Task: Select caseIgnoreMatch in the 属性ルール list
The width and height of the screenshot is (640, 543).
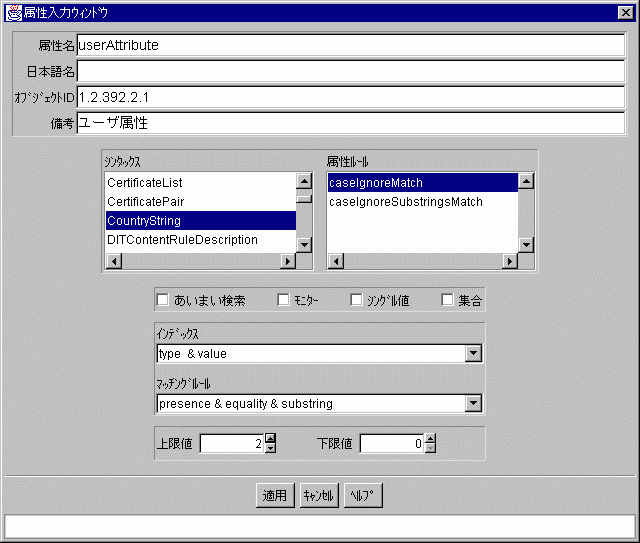Action: tap(422, 182)
